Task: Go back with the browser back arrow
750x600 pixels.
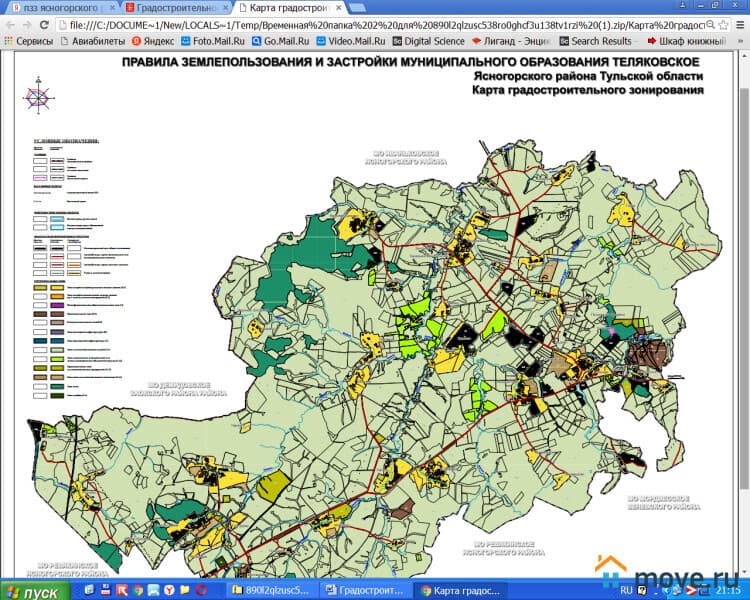Action: [x=11, y=25]
